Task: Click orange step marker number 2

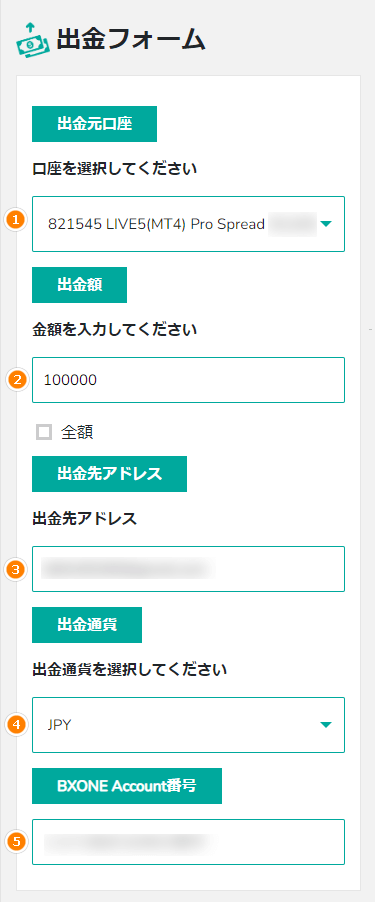Action: 17,380
